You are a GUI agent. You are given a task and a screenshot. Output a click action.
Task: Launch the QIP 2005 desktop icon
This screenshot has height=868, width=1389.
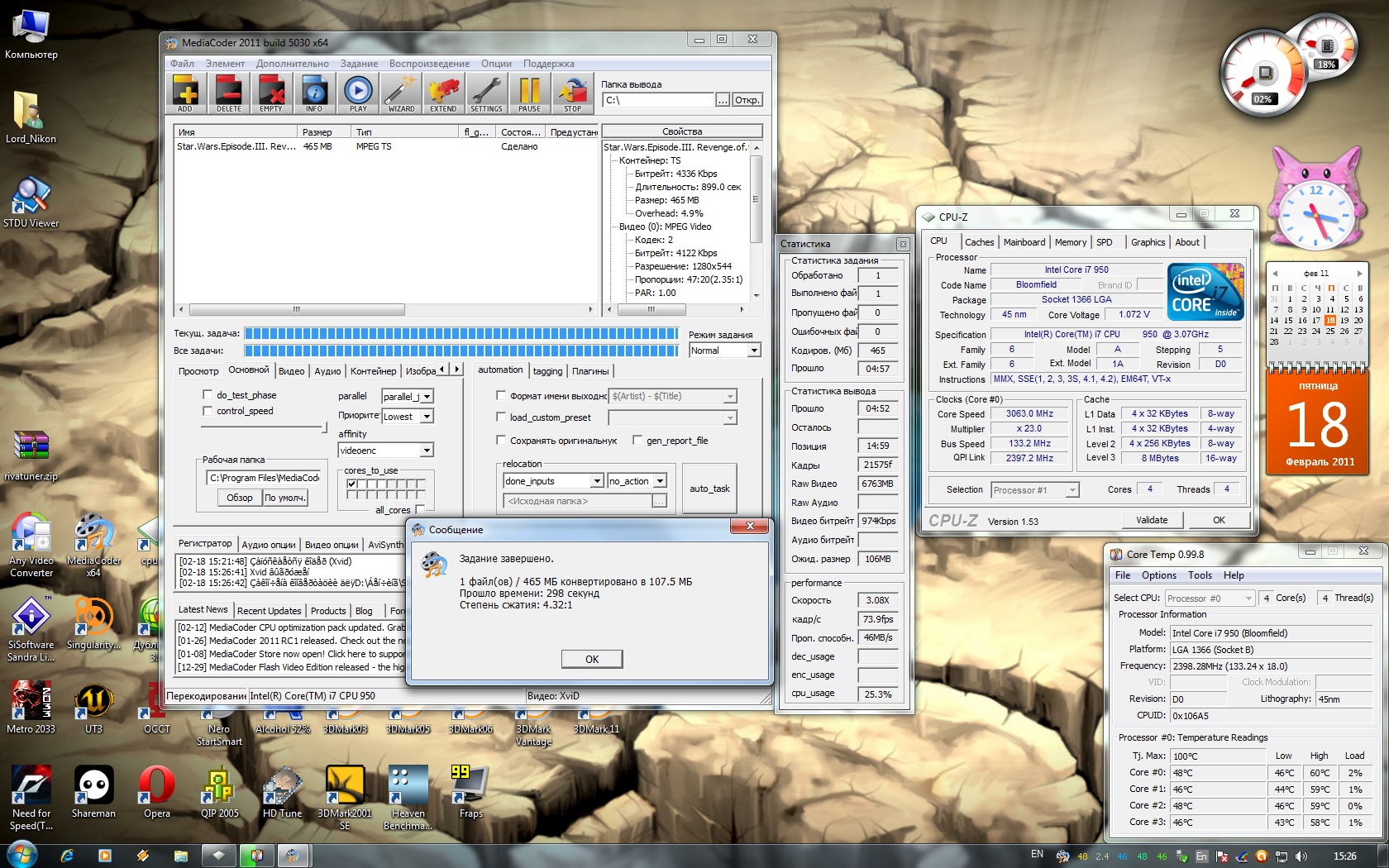pos(219,792)
